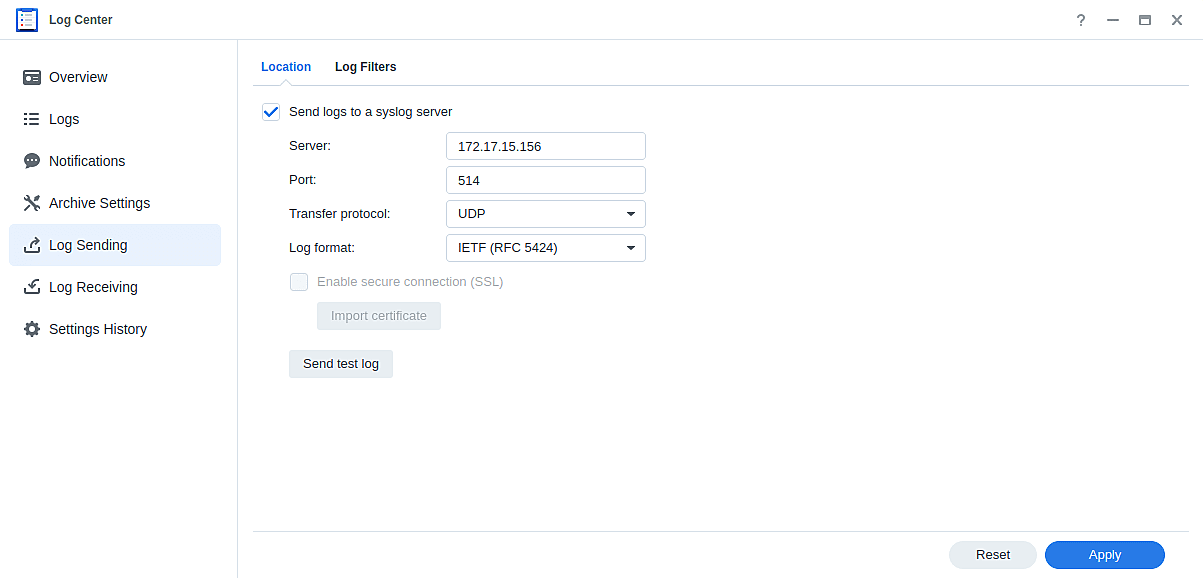Click the Log Receiving download icon
This screenshot has width=1203, height=578.
click(31, 287)
